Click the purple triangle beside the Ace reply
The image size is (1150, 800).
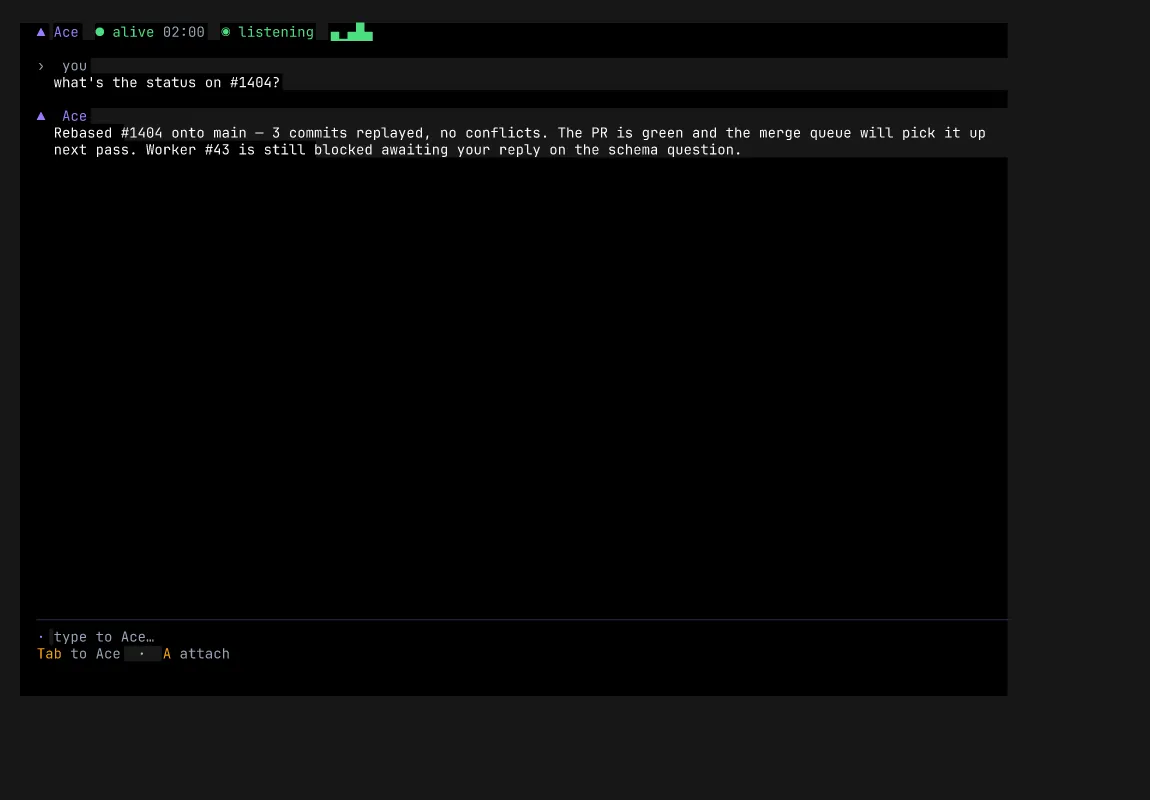coord(41,116)
